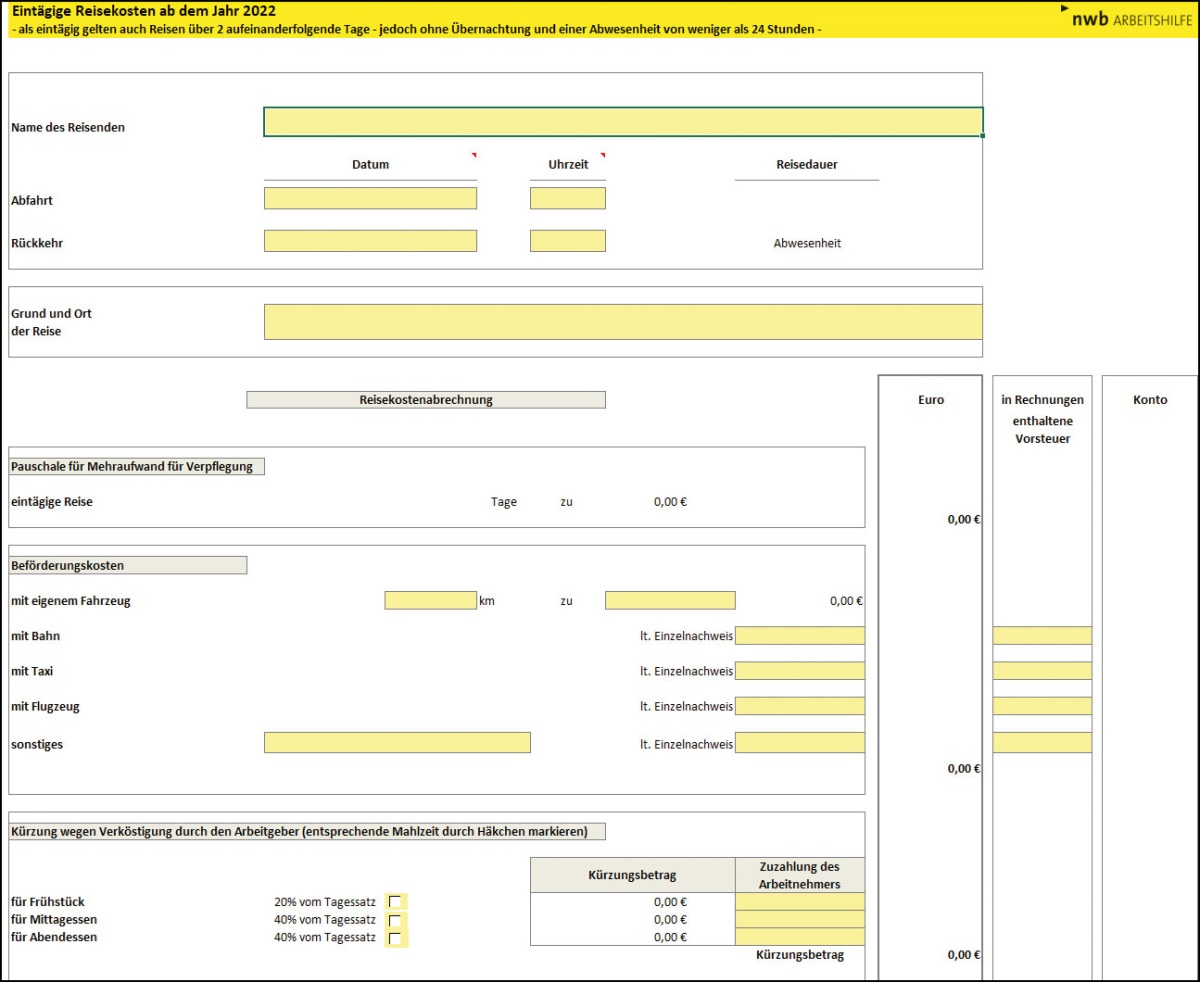Select the Taxi Einzelnachweis amount field

coord(800,671)
